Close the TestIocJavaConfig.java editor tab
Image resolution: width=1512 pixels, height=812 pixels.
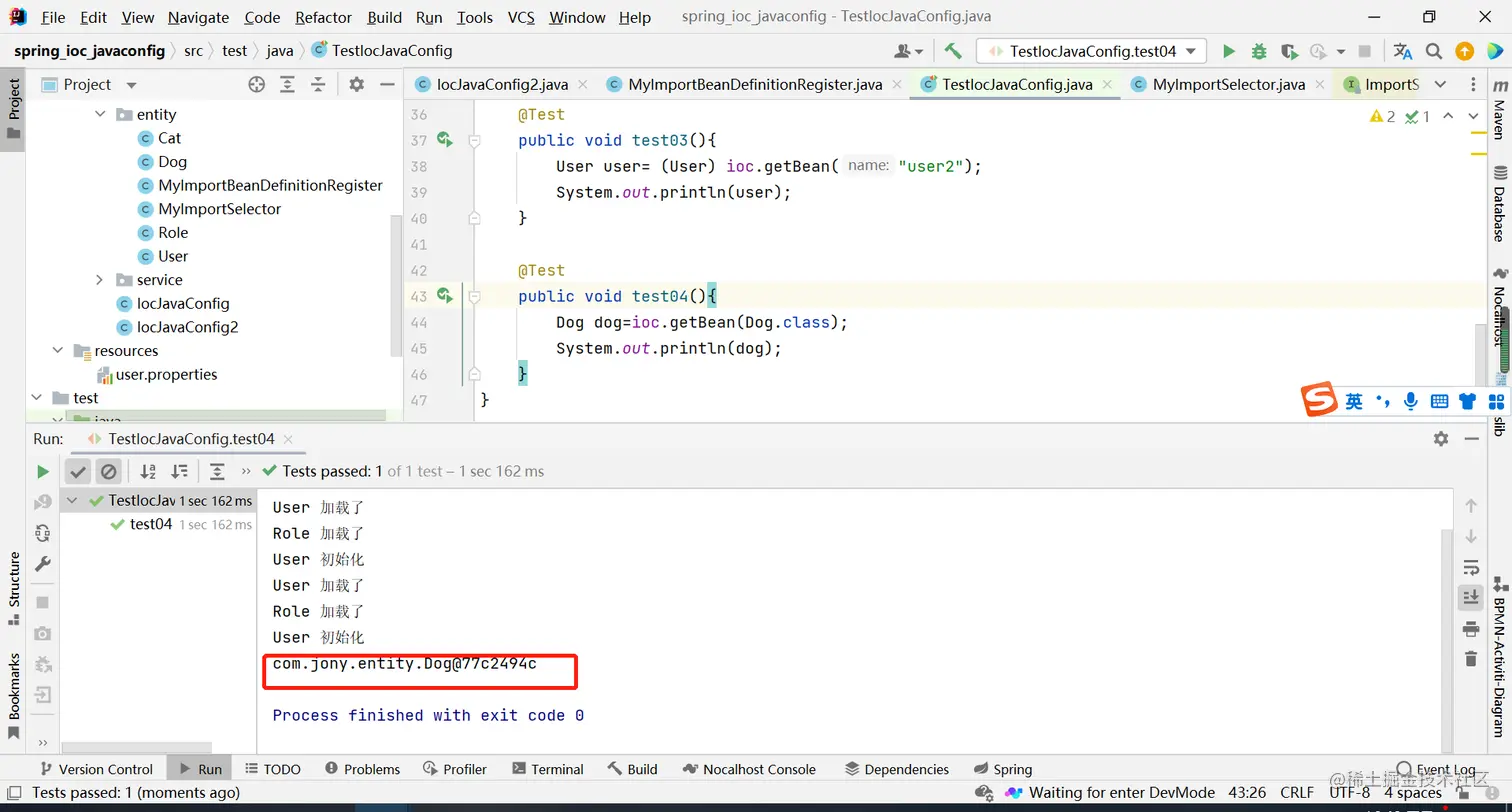pyautogui.click(x=1108, y=85)
